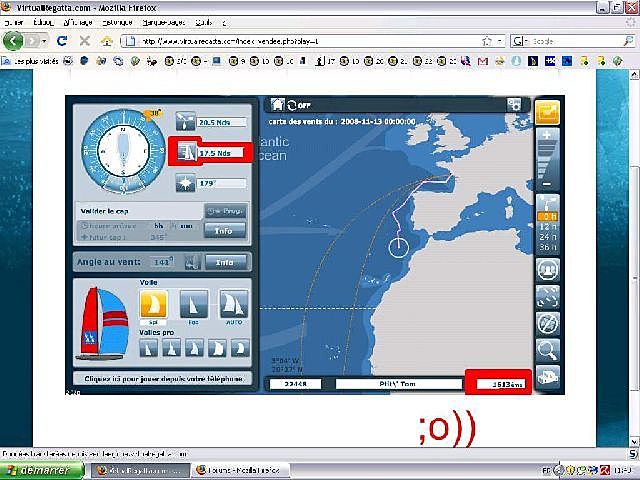This screenshot has height=480, width=640.
Task: Open the Historique menu
Action: tap(117, 22)
